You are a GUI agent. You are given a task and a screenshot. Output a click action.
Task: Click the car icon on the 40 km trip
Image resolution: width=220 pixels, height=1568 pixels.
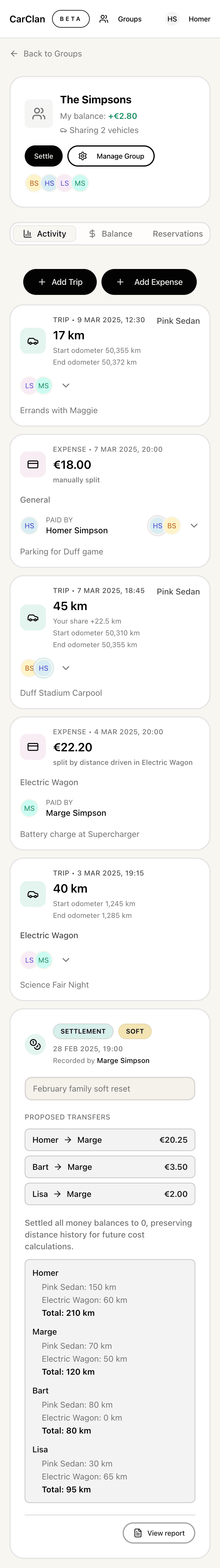pos(33,894)
